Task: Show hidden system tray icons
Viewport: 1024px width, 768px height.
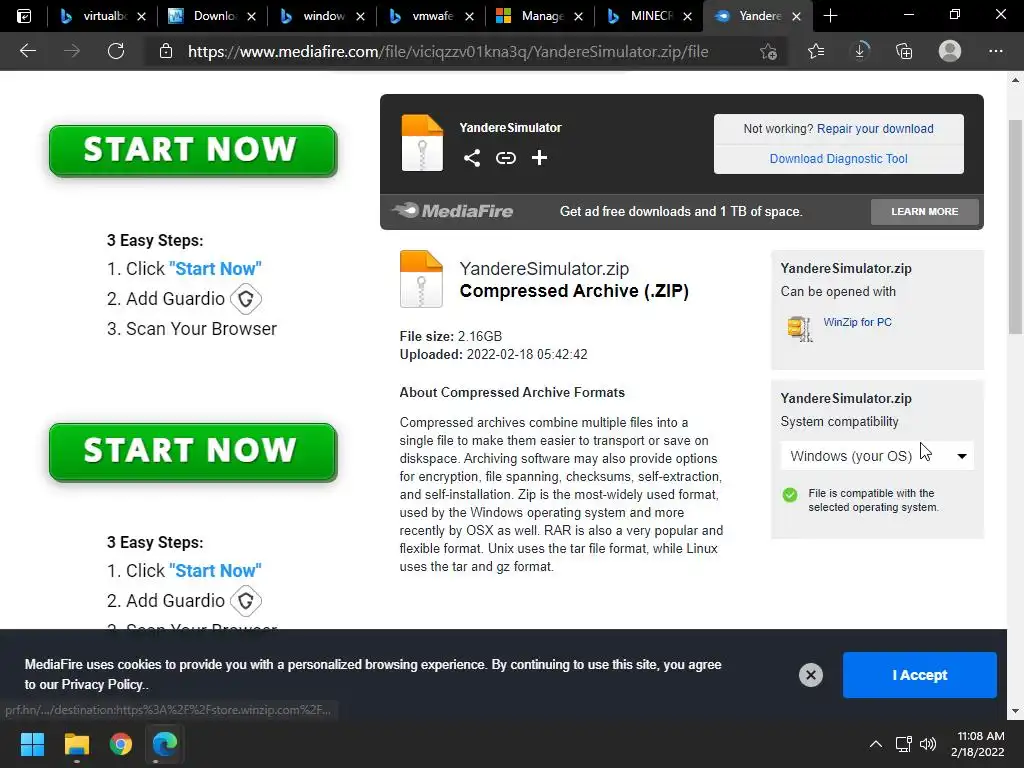Action: (876, 744)
